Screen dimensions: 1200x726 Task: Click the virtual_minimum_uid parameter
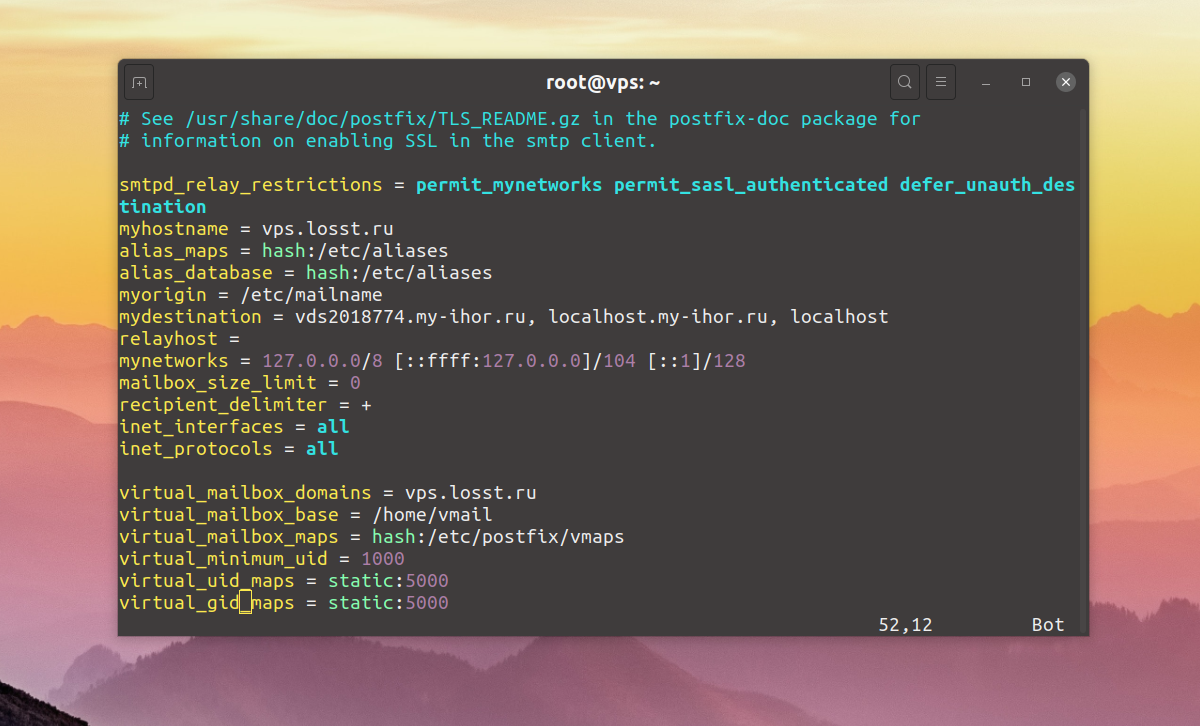pyautogui.click(x=223, y=559)
